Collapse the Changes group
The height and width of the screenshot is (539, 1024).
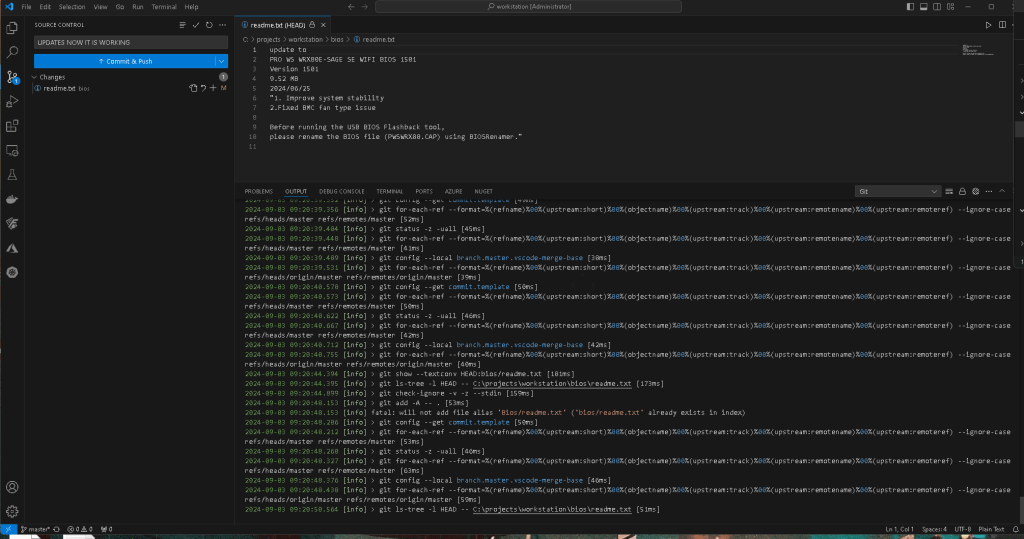coord(35,77)
